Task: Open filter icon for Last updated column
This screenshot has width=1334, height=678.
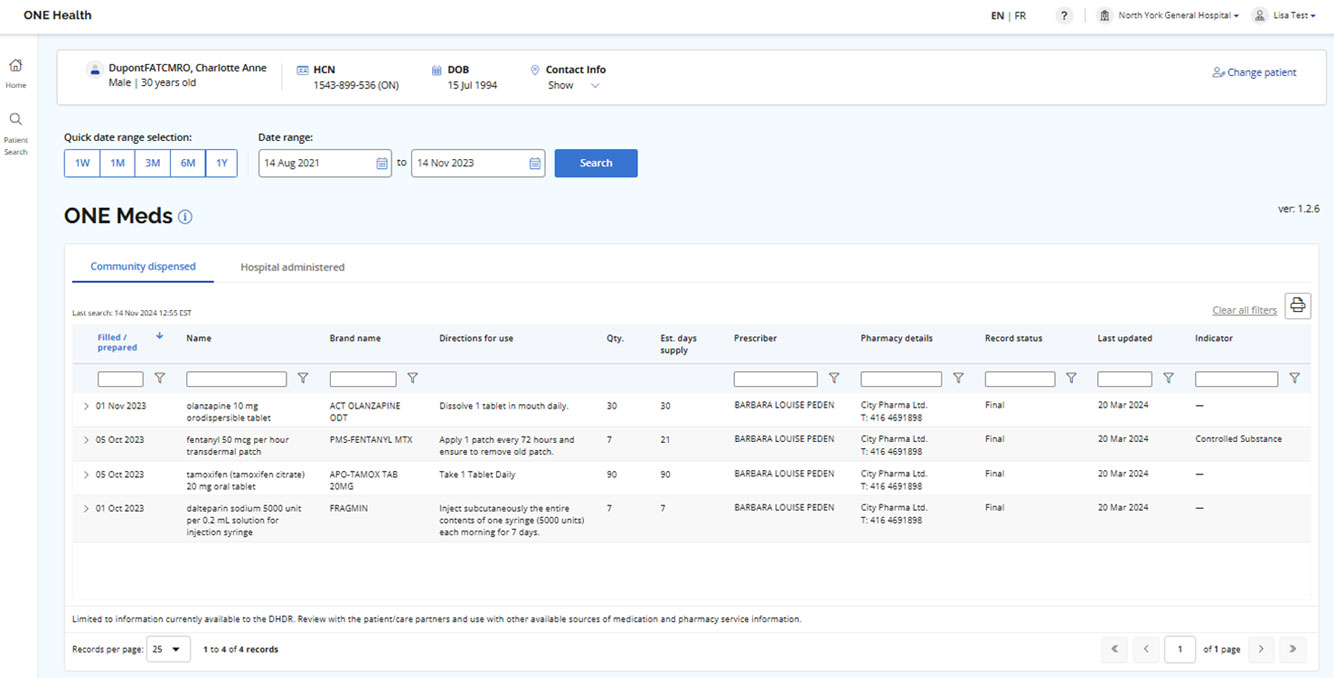Action: (1168, 379)
